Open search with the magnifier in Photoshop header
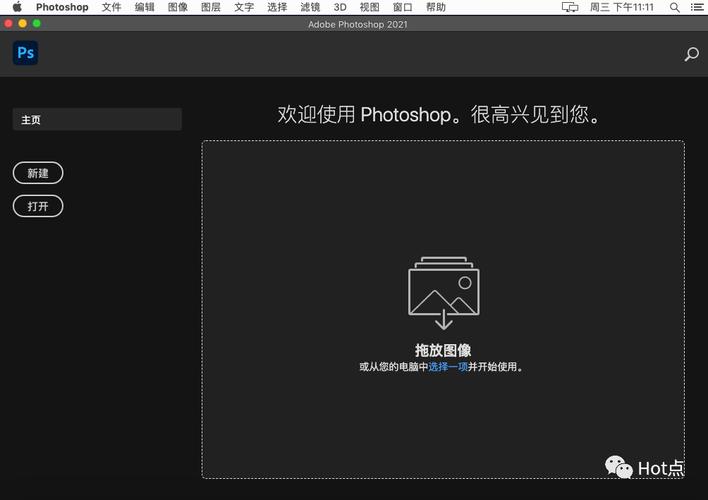 (x=691, y=54)
